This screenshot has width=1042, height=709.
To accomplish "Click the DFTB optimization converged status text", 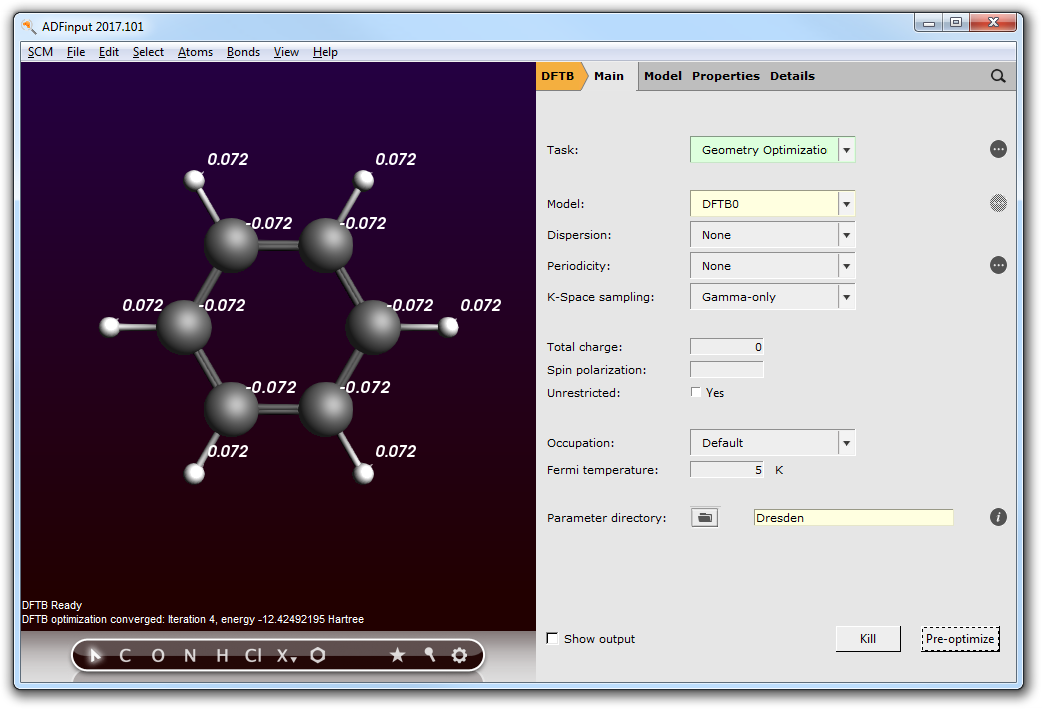I will [193, 619].
